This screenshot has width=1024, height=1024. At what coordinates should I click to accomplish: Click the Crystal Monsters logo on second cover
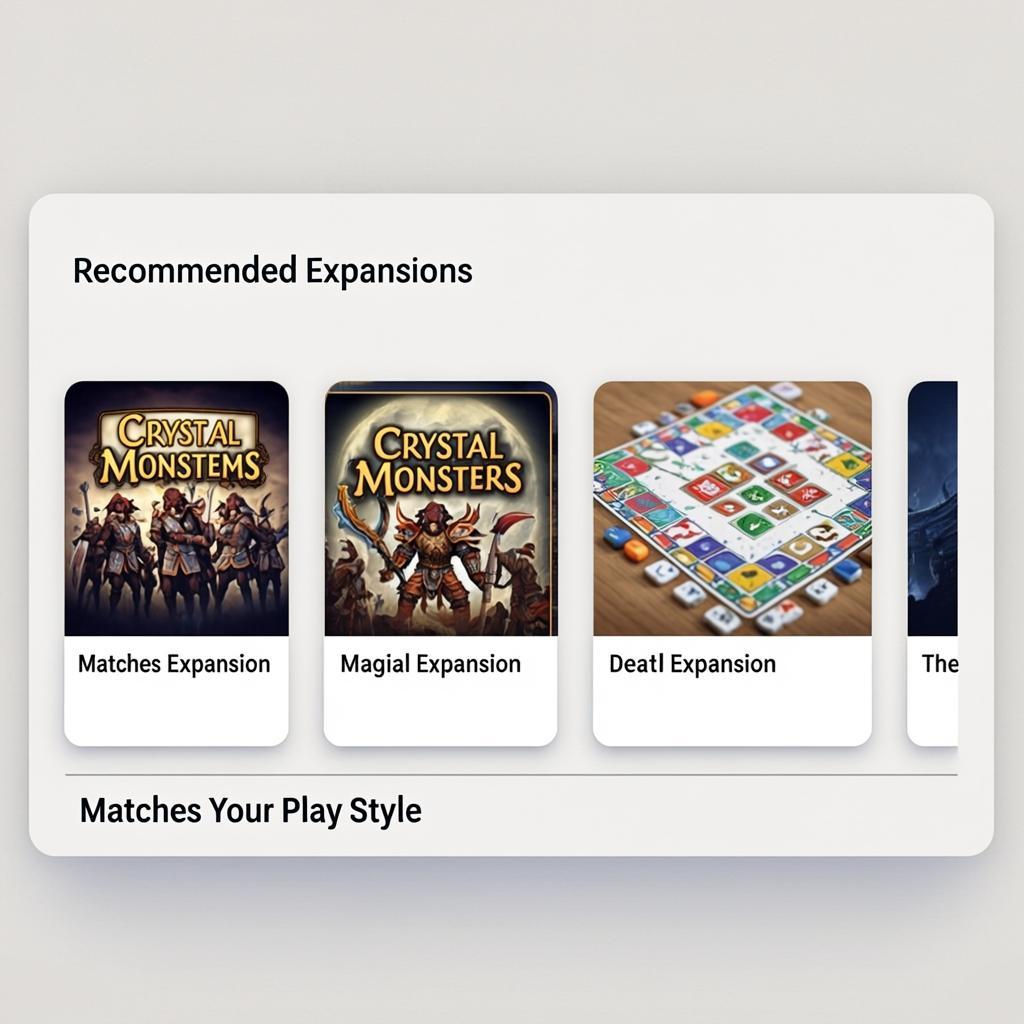(438, 462)
